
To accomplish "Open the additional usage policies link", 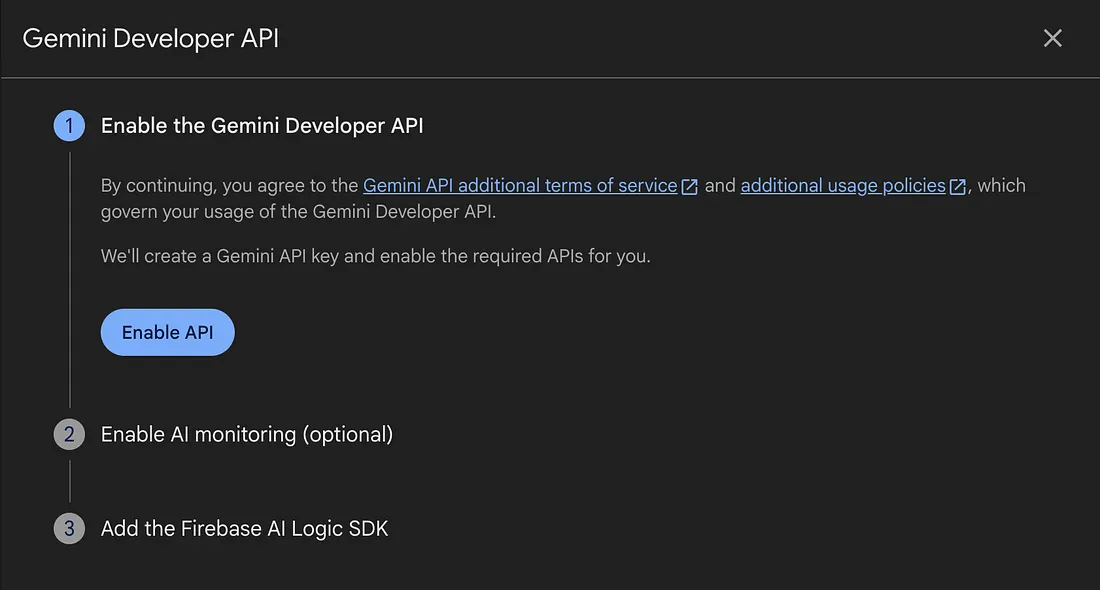I will (843, 185).
